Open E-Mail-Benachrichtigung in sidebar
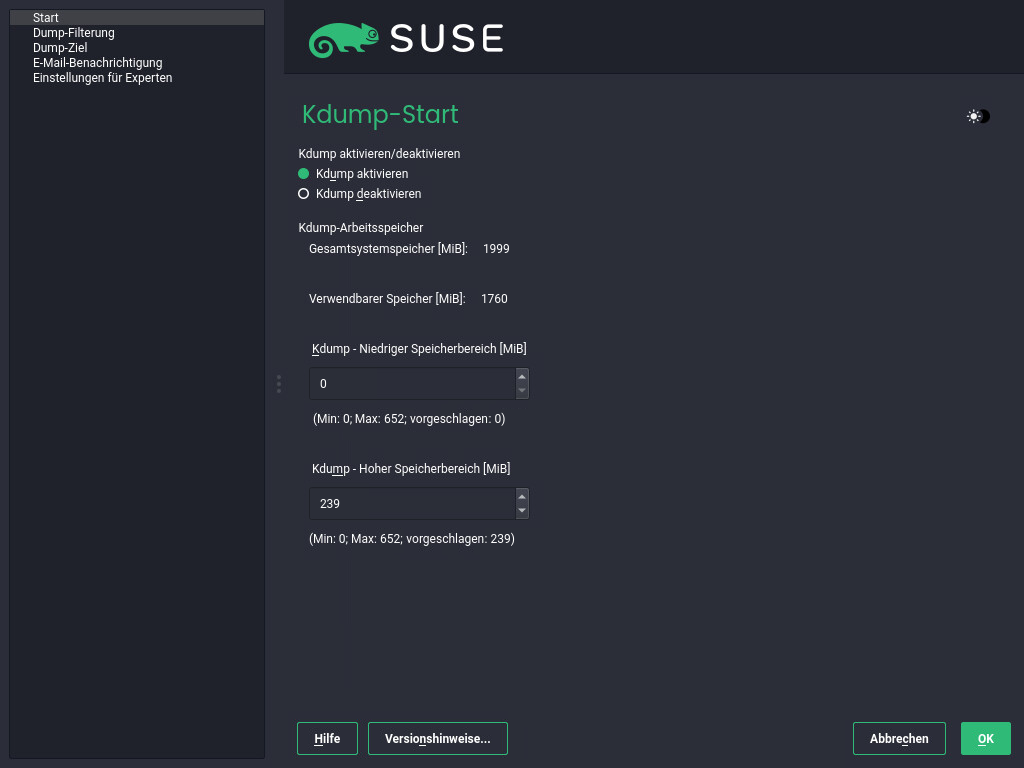This screenshot has width=1024, height=768. [137, 63]
